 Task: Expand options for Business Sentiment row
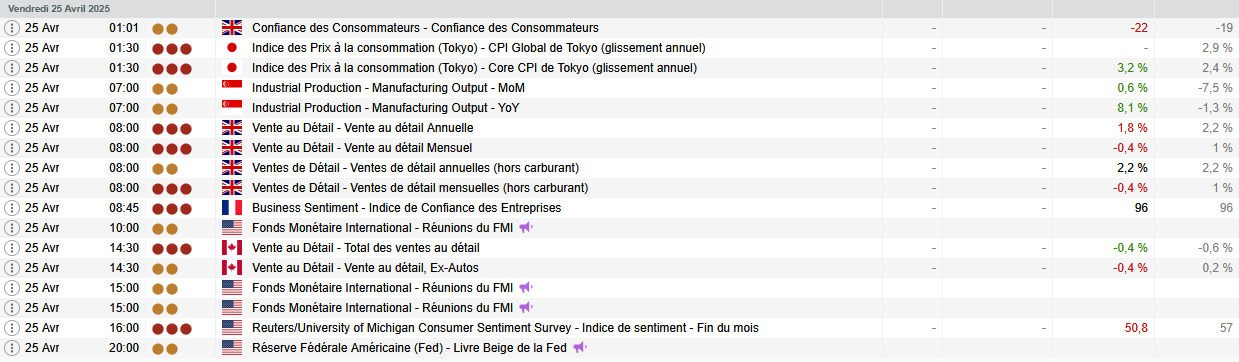[x=12, y=208]
